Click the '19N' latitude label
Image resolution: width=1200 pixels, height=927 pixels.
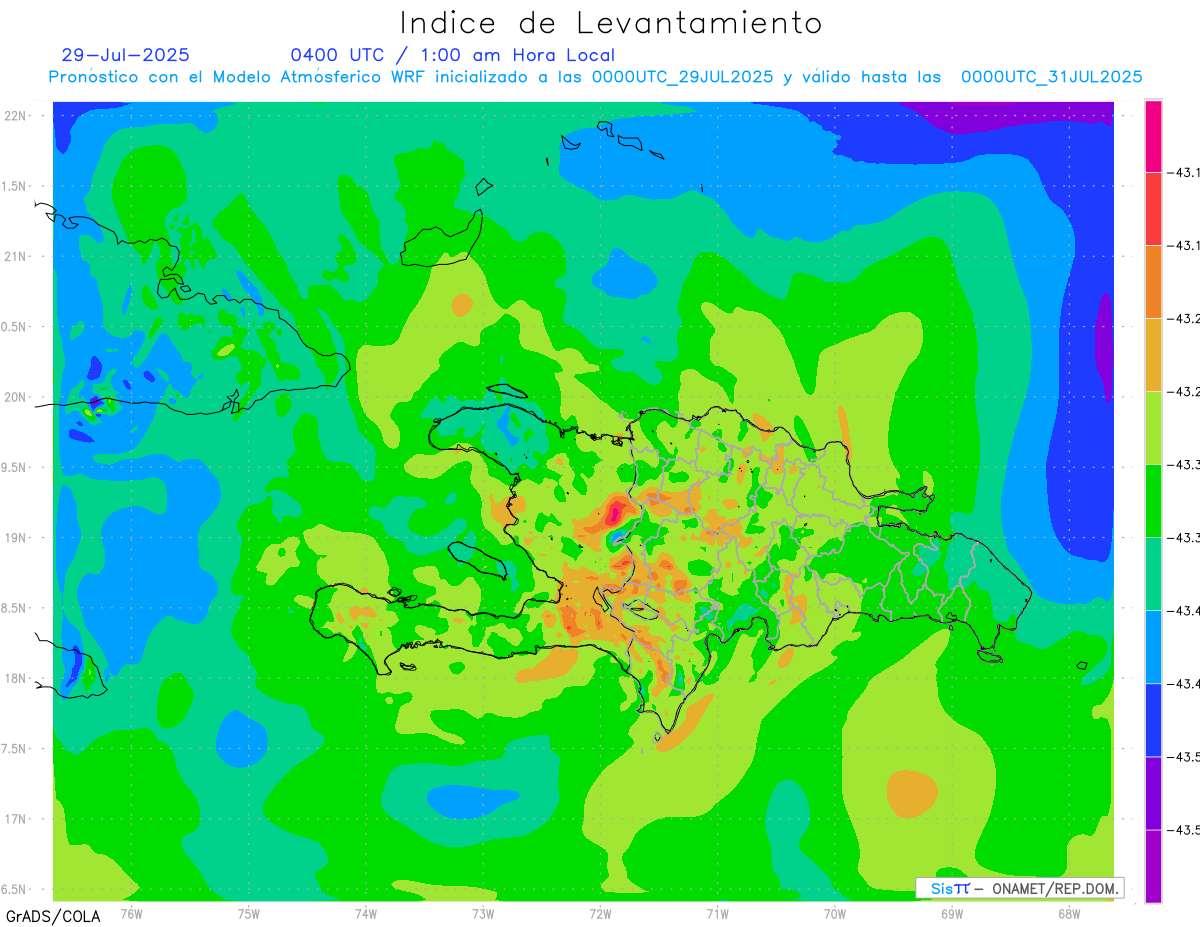pyautogui.click(x=16, y=538)
